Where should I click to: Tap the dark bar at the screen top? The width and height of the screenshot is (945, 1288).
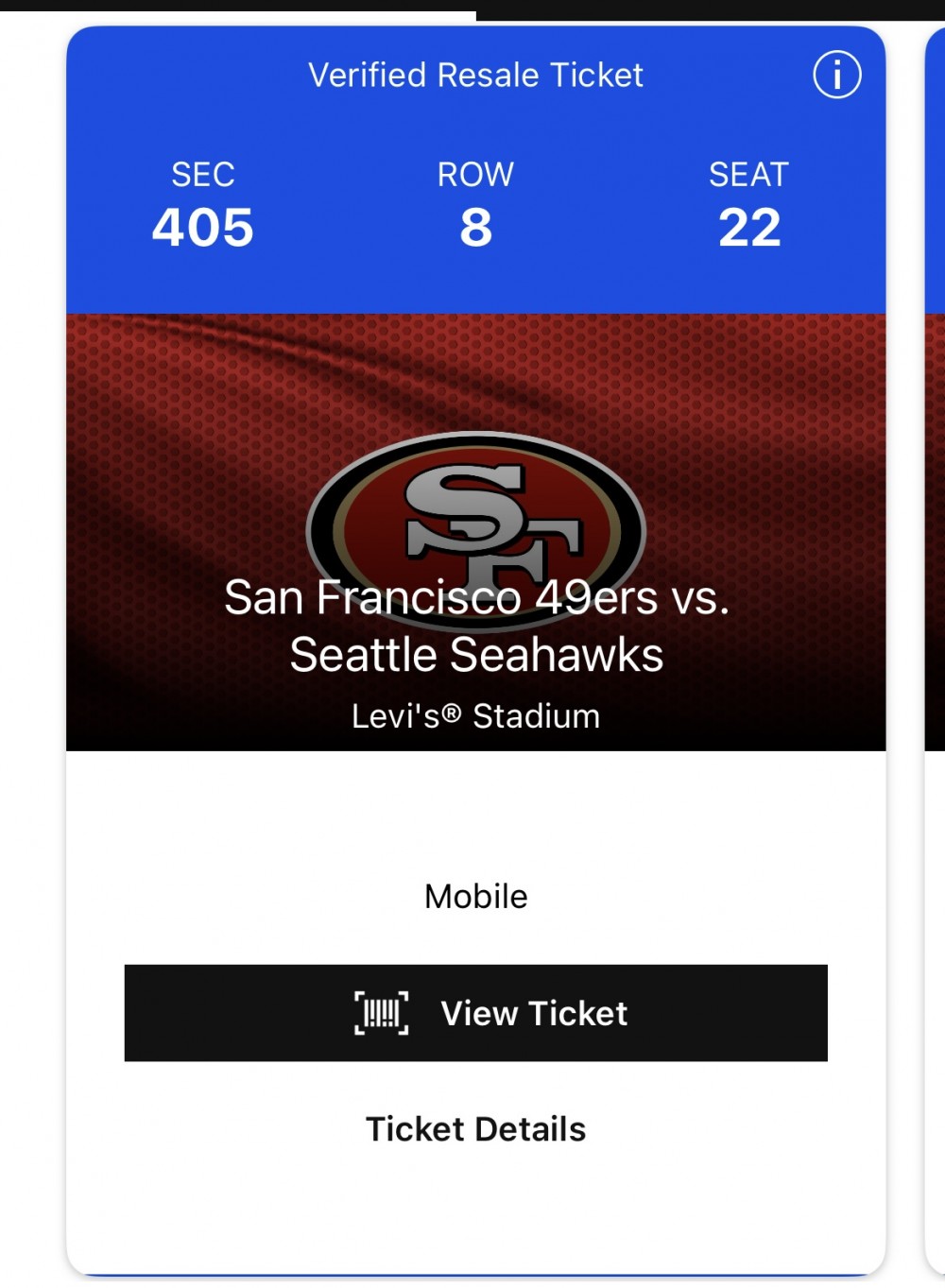click(709, 9)
